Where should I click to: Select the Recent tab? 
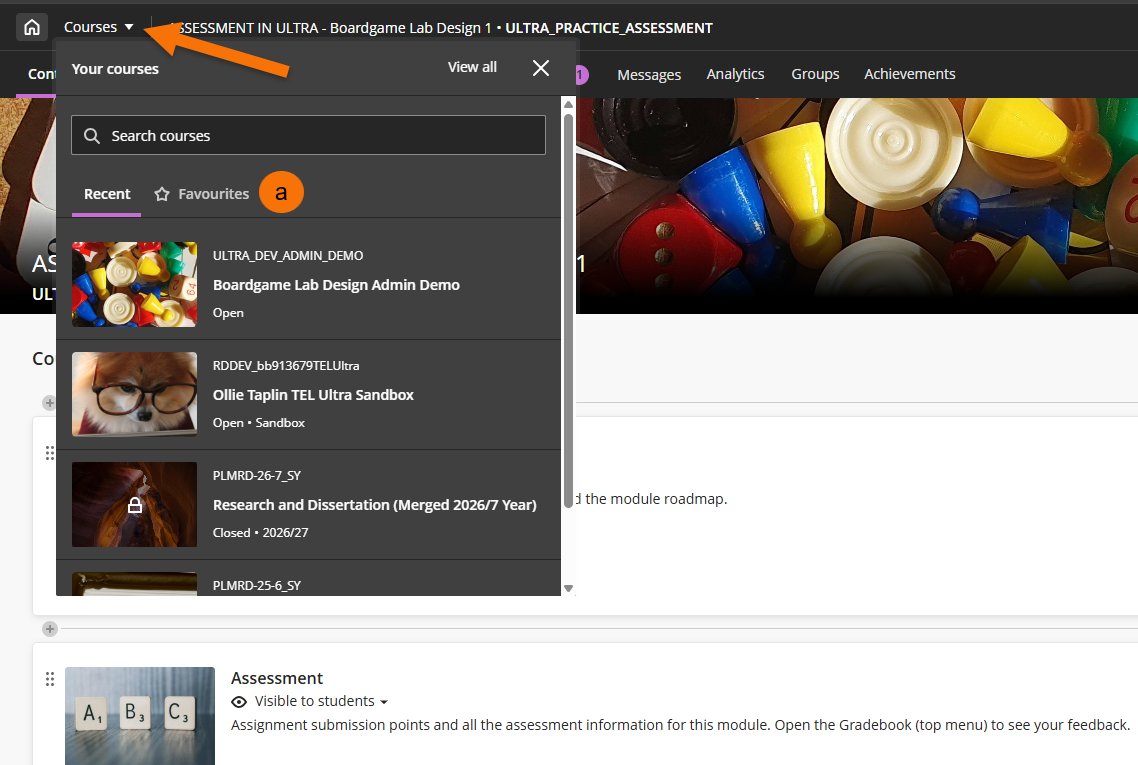pyautogui.click(x=107, y=194)
